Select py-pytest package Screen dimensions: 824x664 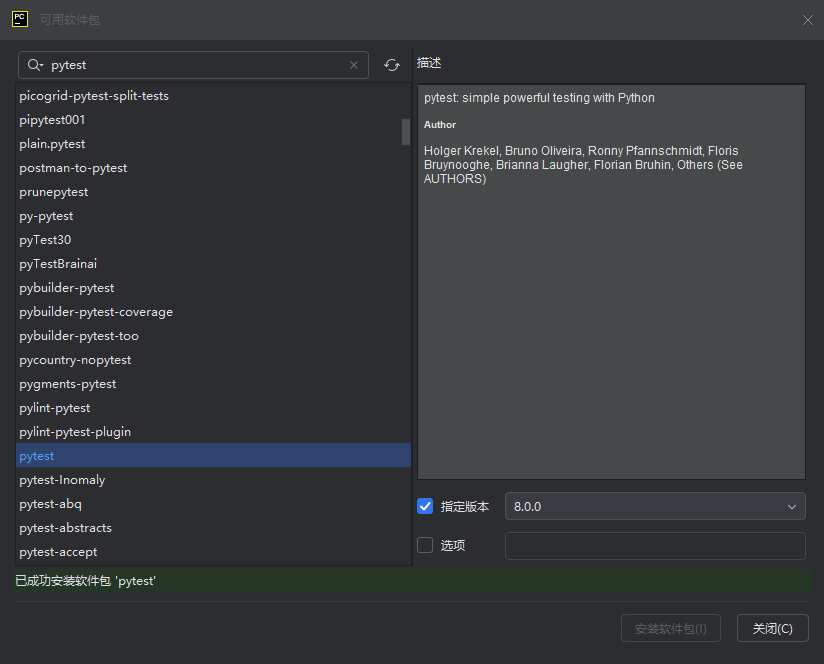(213, 216)
